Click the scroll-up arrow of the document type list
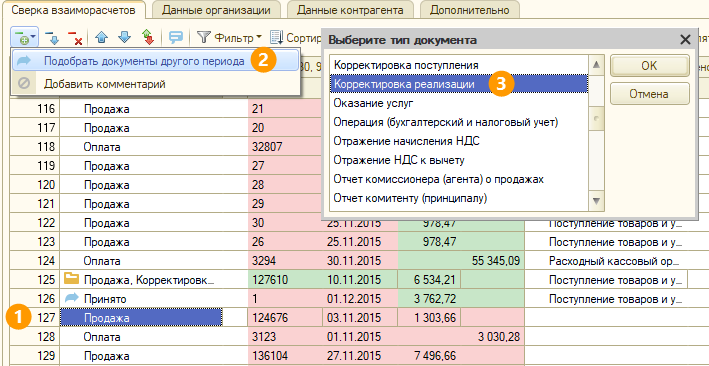Image resolution: width=709 pixels, height=366 pixels. pyautogui.click(x=597, y=65)
